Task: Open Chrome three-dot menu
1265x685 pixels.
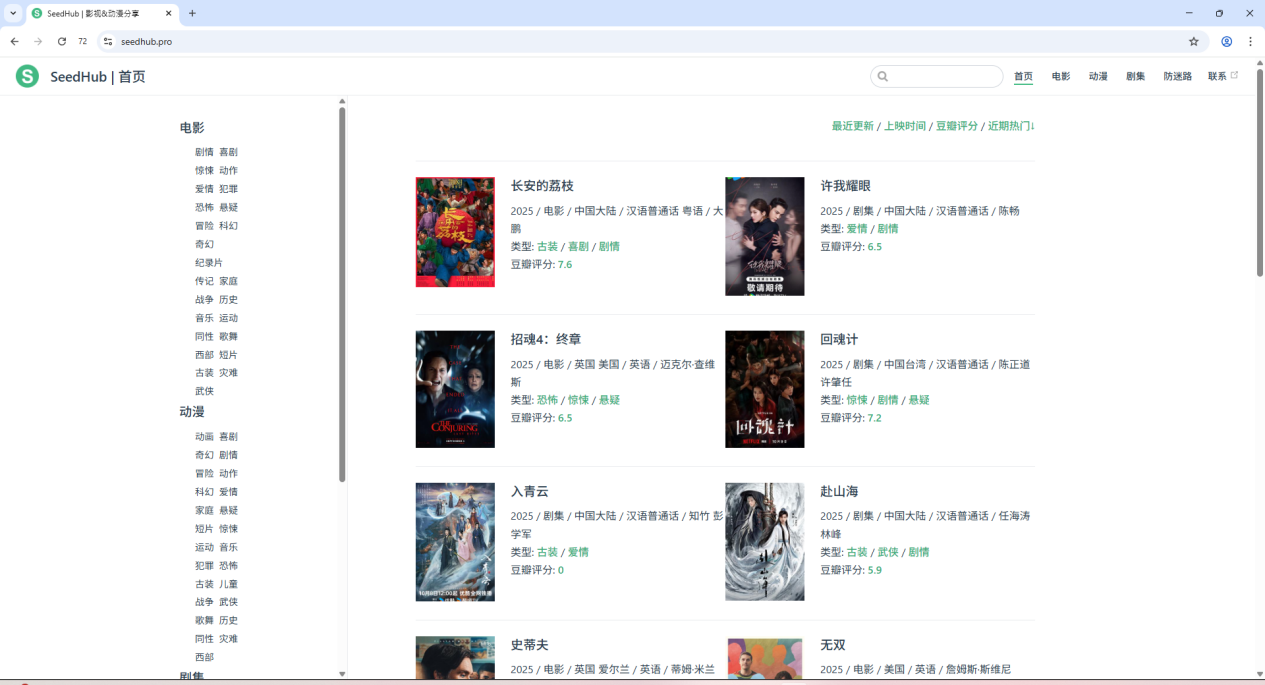Action: click(x=1250, y=41)
